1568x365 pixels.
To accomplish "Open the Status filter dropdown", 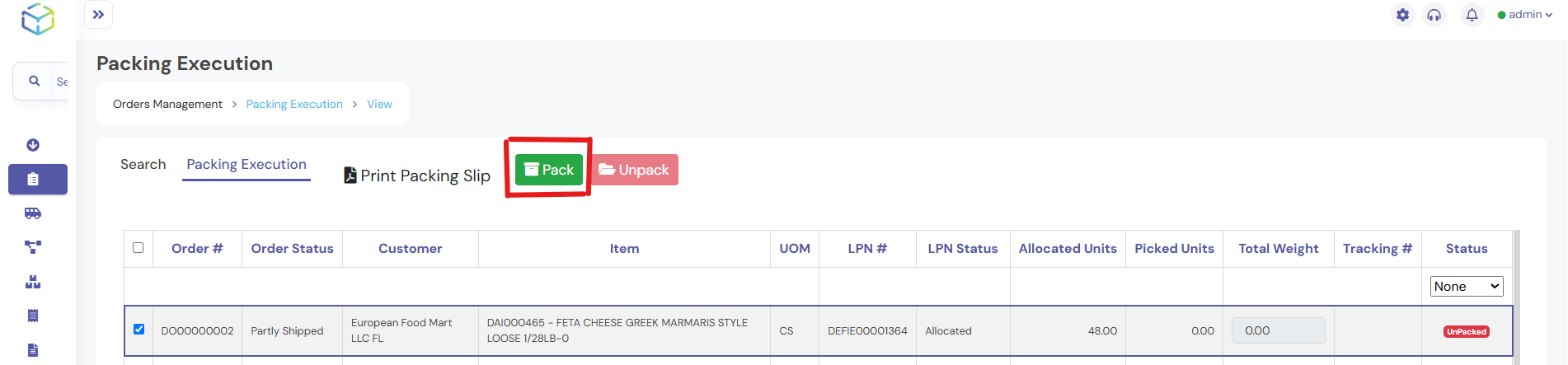I will [x=1467, y=287].
